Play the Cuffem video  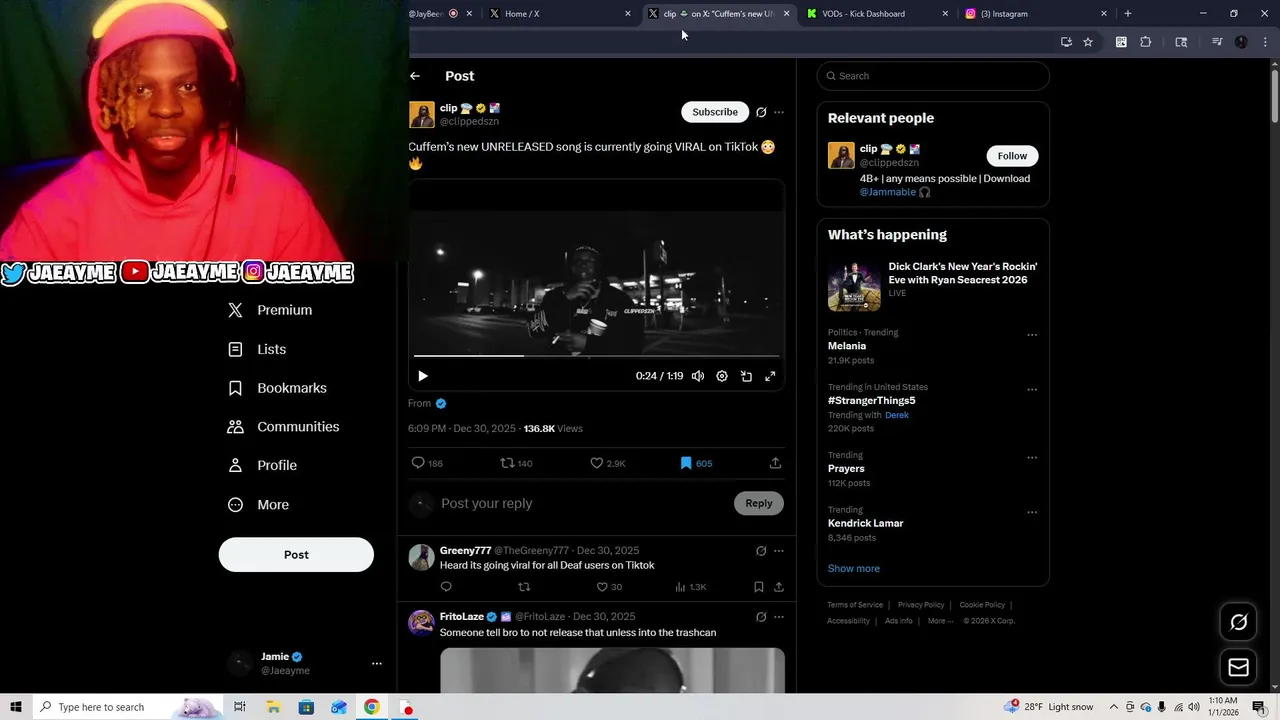(422, 376)
